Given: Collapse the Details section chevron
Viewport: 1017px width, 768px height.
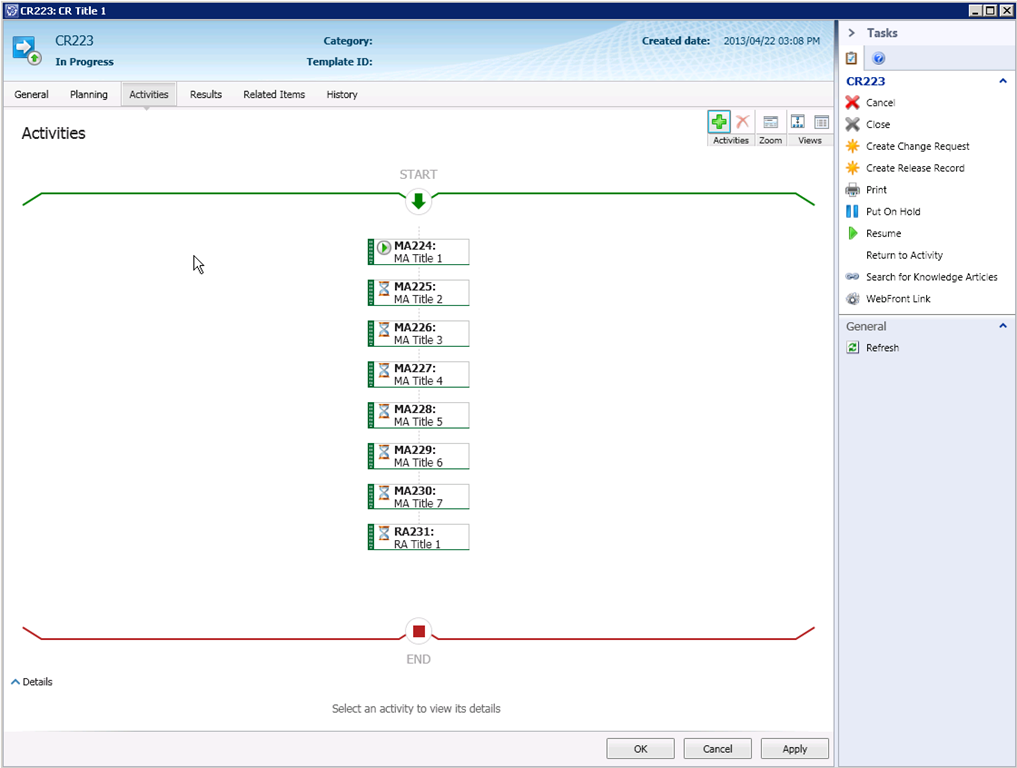Looking at the screenshot, I should pyautogui.click(x=15, y=682).
